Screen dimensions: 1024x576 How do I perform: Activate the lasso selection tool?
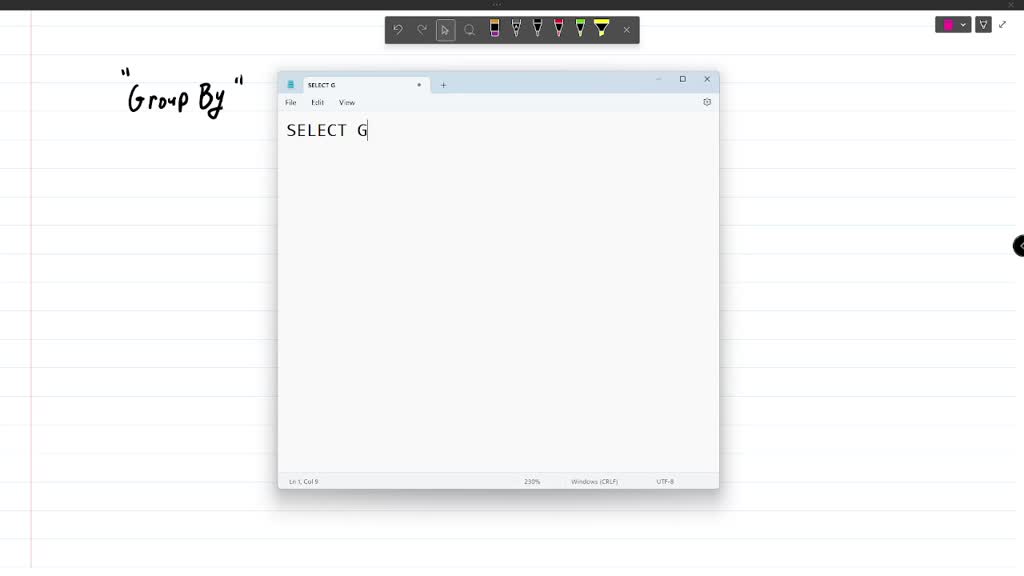click(x=470, y=30)
